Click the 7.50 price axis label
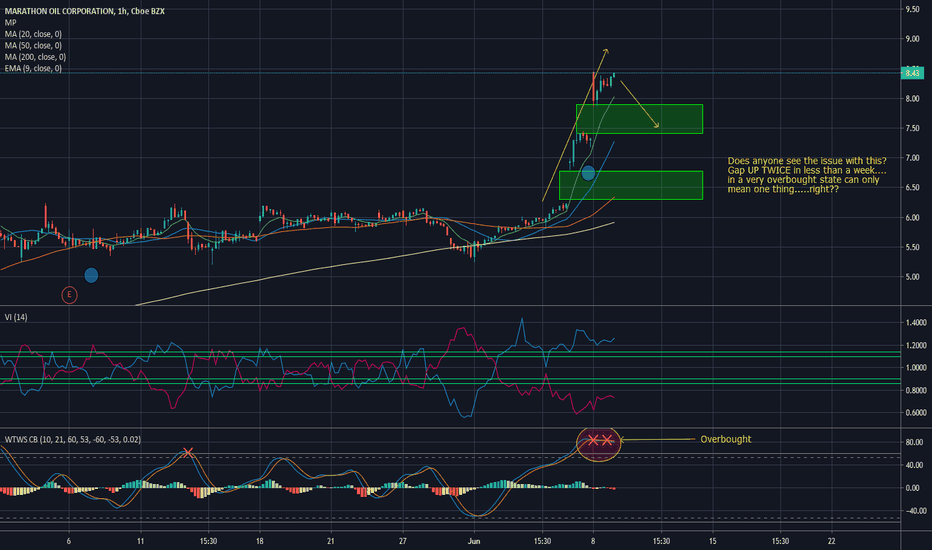 (912, 128)
